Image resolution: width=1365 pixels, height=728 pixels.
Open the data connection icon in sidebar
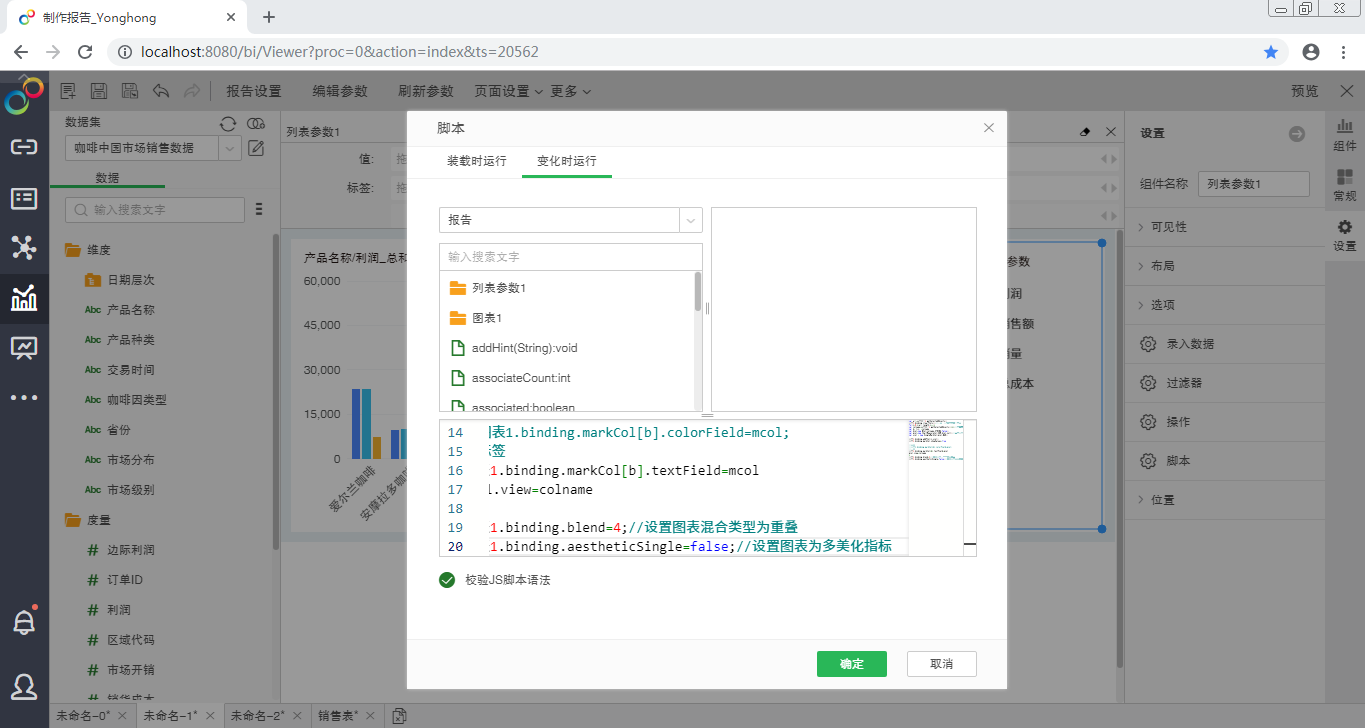[24, 148]
